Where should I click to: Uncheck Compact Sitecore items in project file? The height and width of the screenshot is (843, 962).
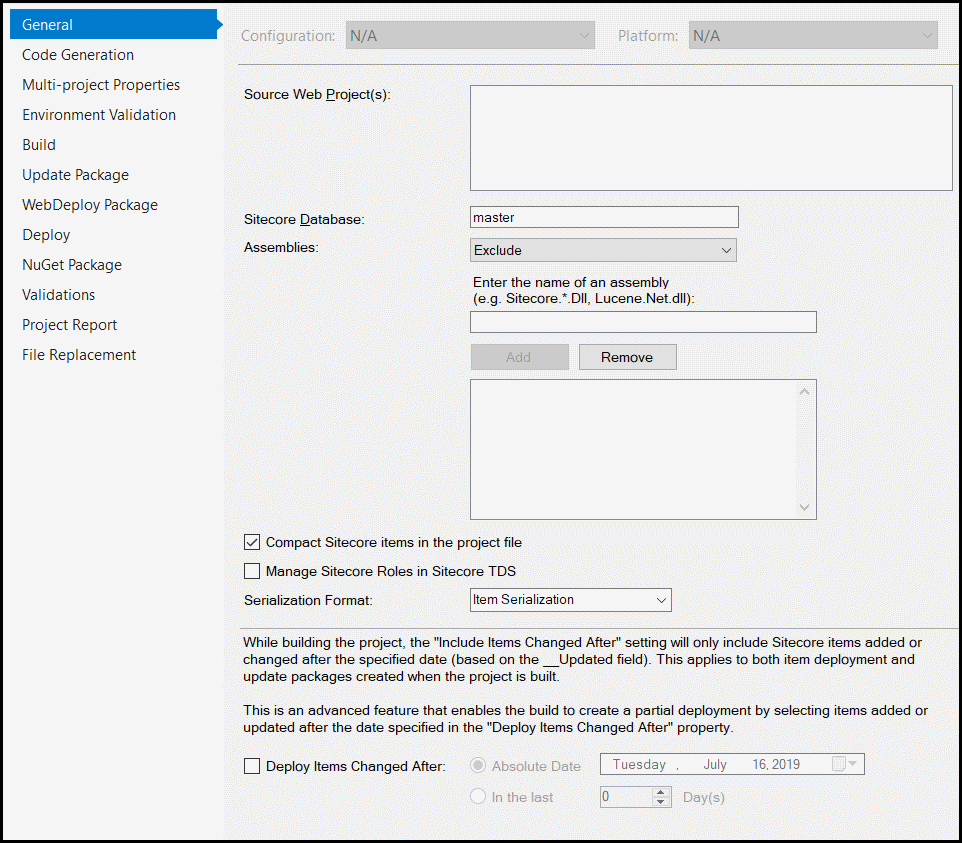[252, 542]
